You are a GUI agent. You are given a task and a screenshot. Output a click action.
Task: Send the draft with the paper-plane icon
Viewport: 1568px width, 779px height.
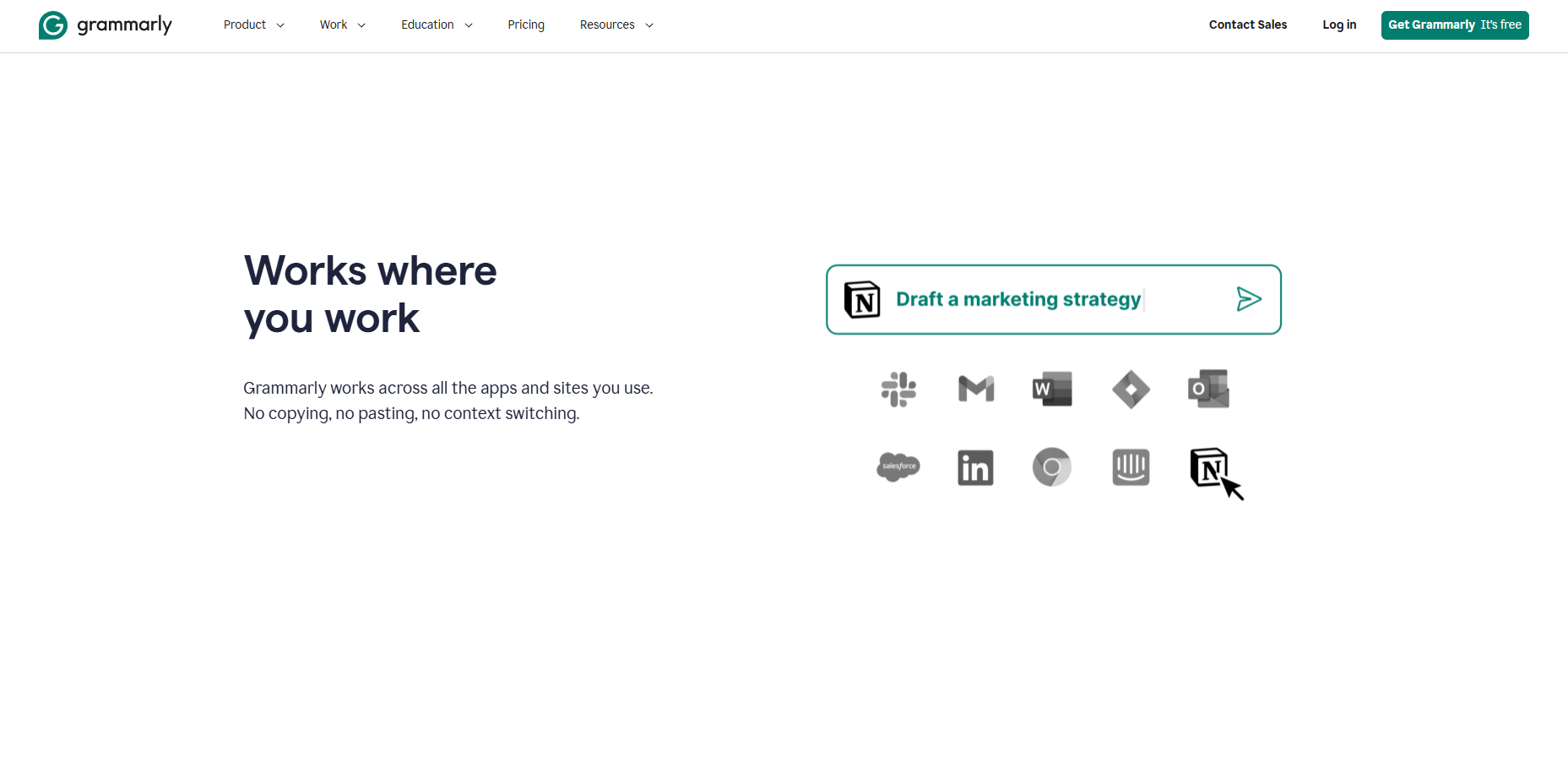[1249, 299]
